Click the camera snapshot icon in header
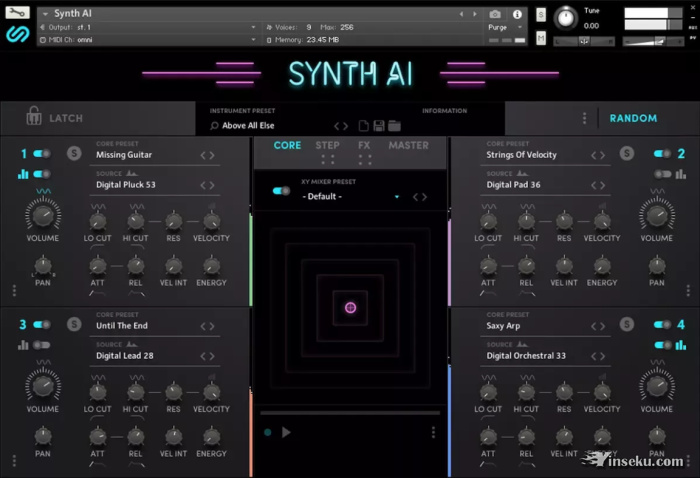This screenshot has width=700, height=478. (495, 14)
